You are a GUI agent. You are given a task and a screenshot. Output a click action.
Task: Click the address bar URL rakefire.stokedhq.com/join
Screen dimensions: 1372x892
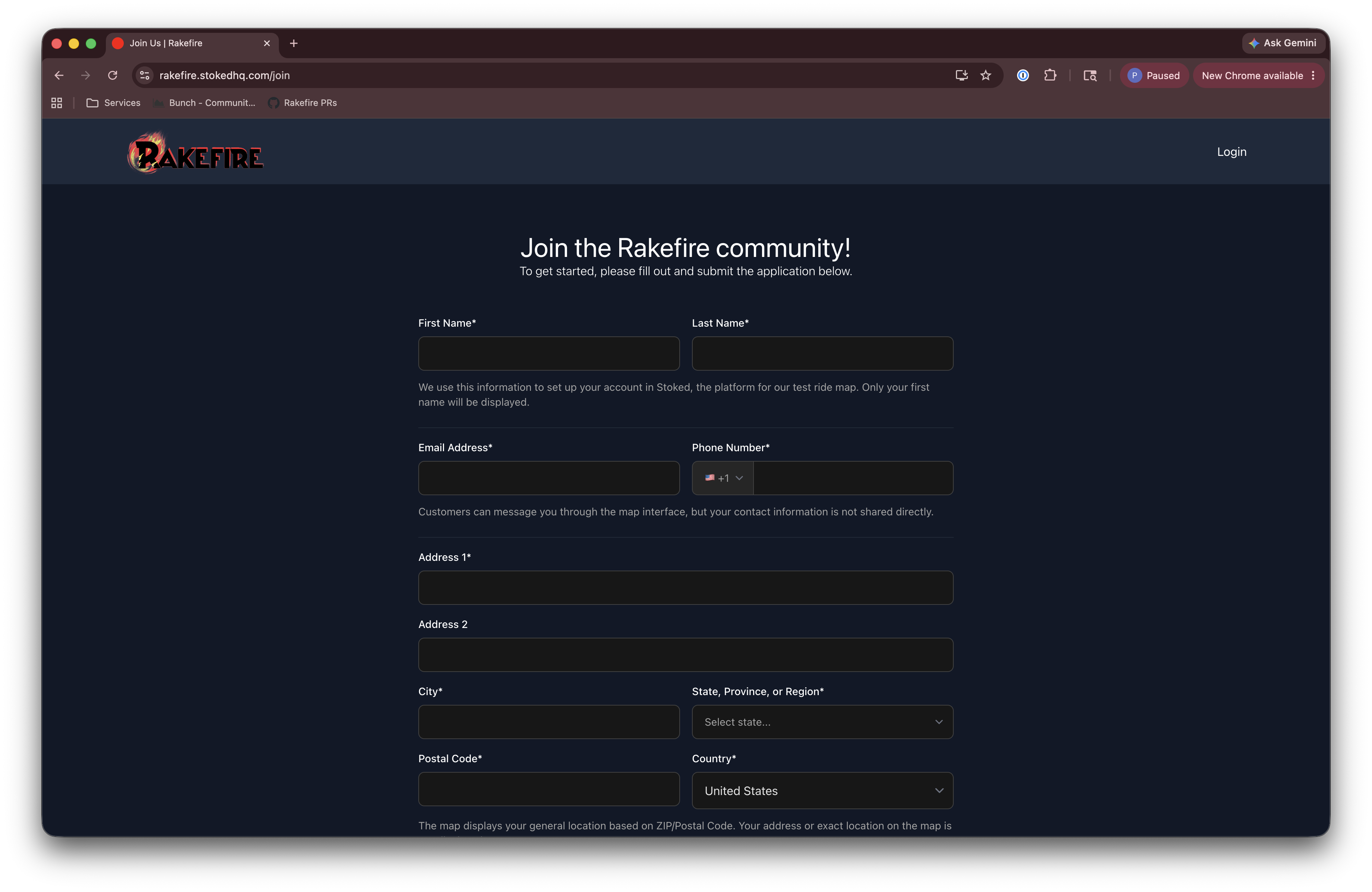(225, 76)
